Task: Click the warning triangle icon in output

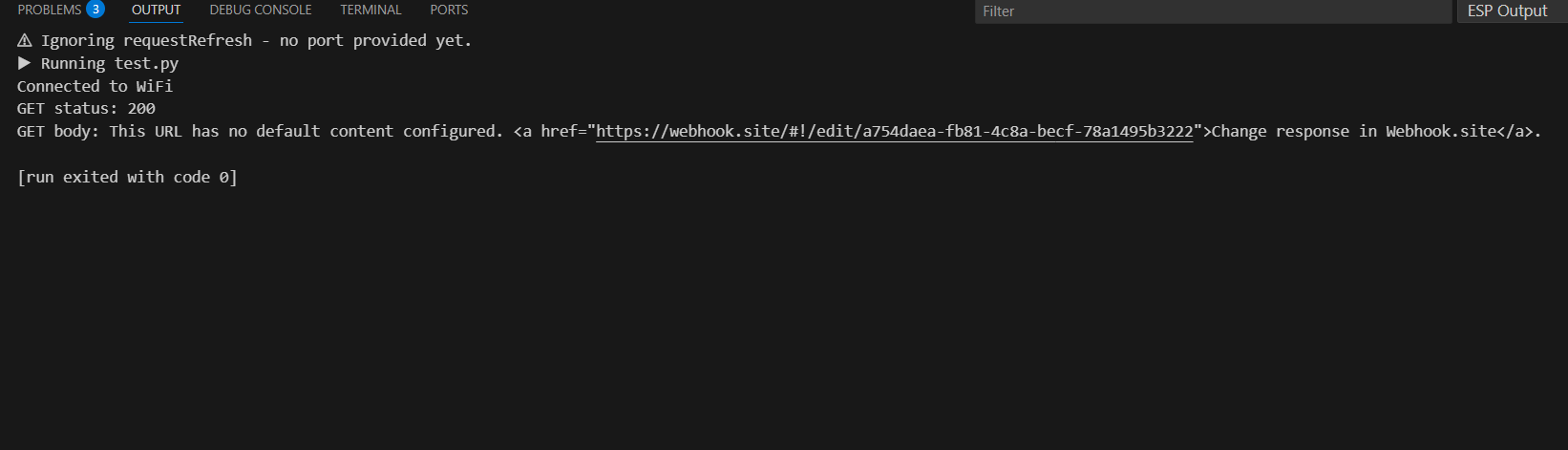Action: (x=25, y=41)
